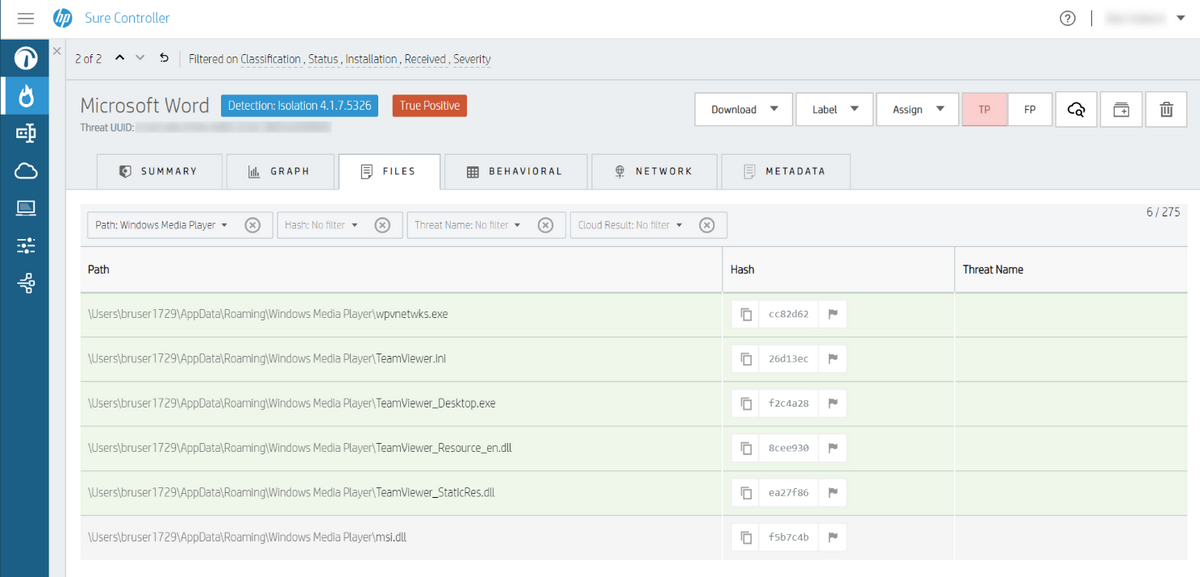Close the threat detail panel
The height and width of the screenshot is (577, 1200).
pos(57,51)
